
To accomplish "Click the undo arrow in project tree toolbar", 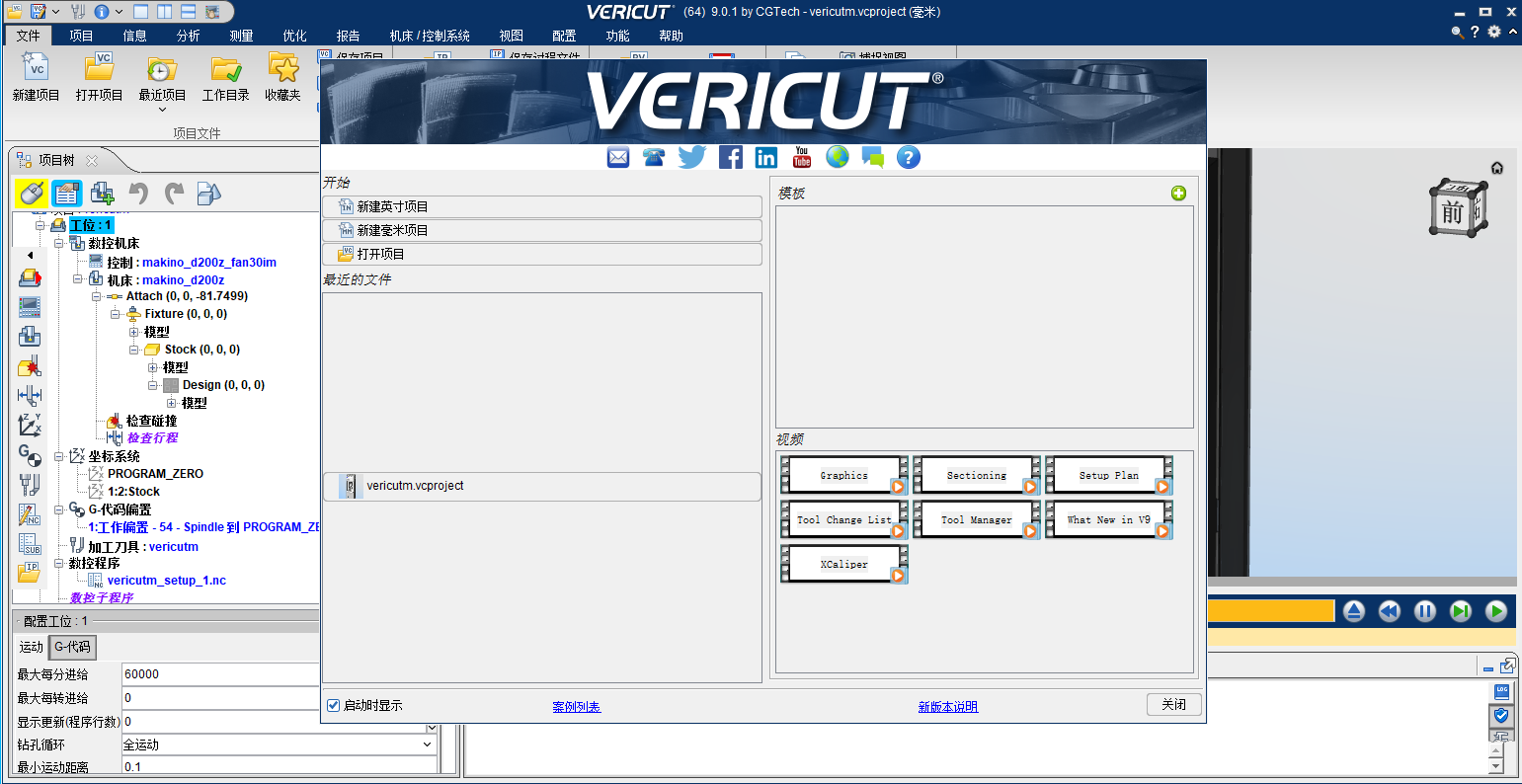I will click(x=138, y=193).
